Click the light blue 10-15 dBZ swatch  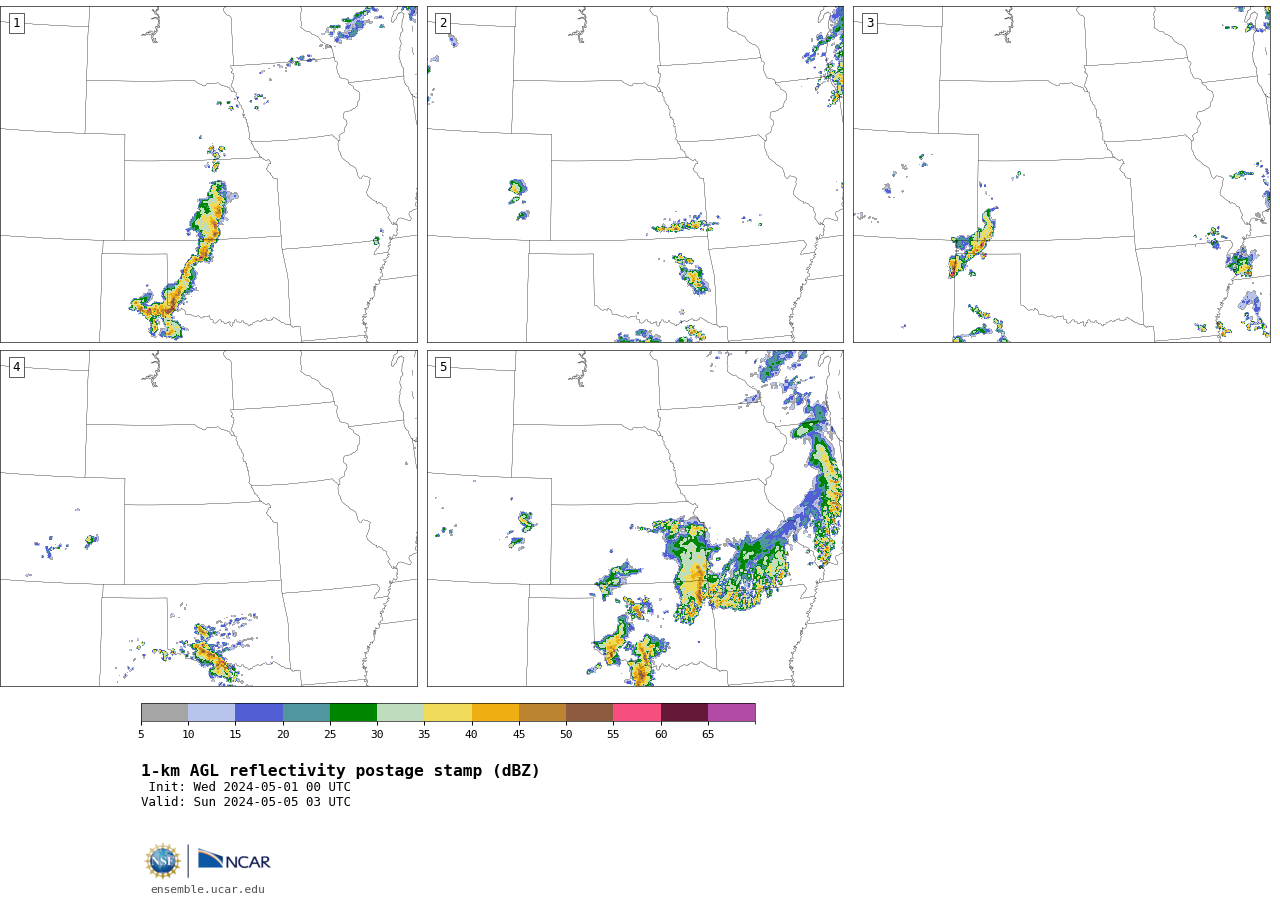pos(211,713)
